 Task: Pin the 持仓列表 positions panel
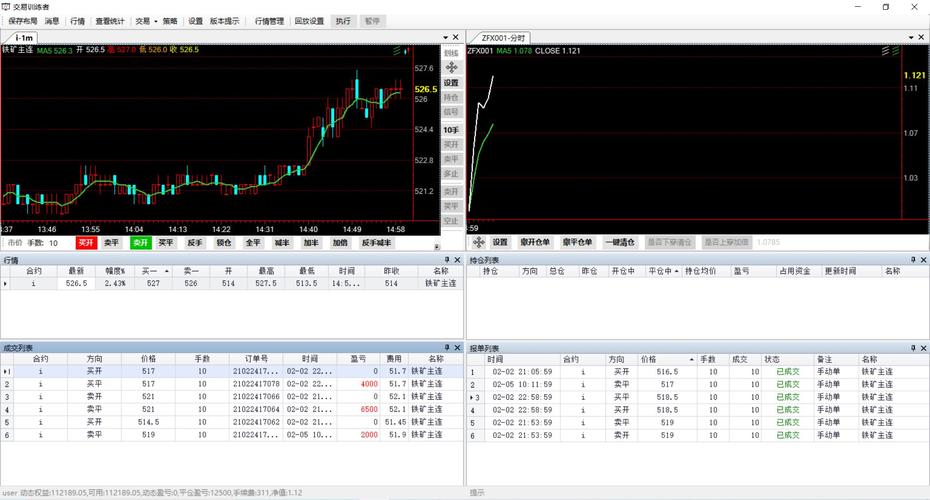(x=911, y=260)
